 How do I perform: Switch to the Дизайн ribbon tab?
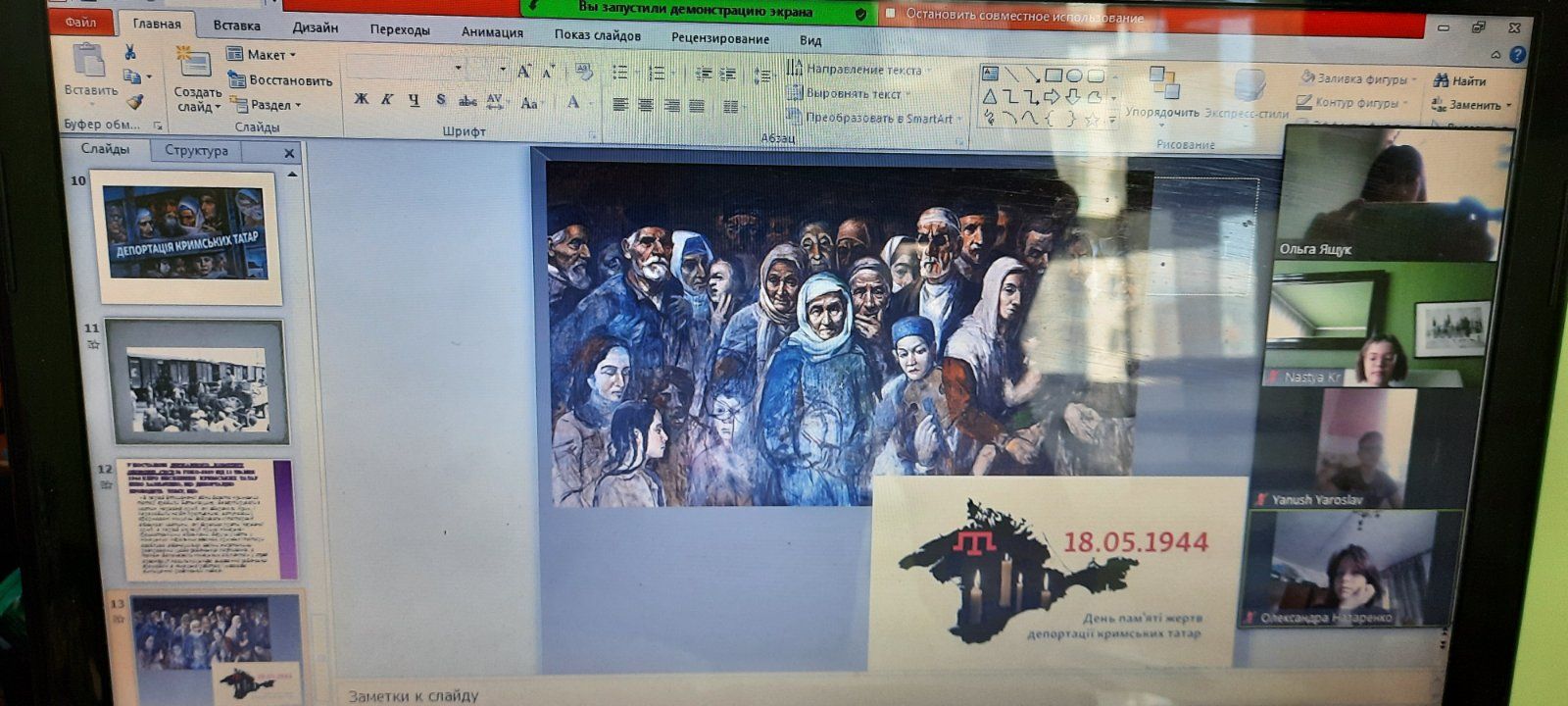pos(315,27)
